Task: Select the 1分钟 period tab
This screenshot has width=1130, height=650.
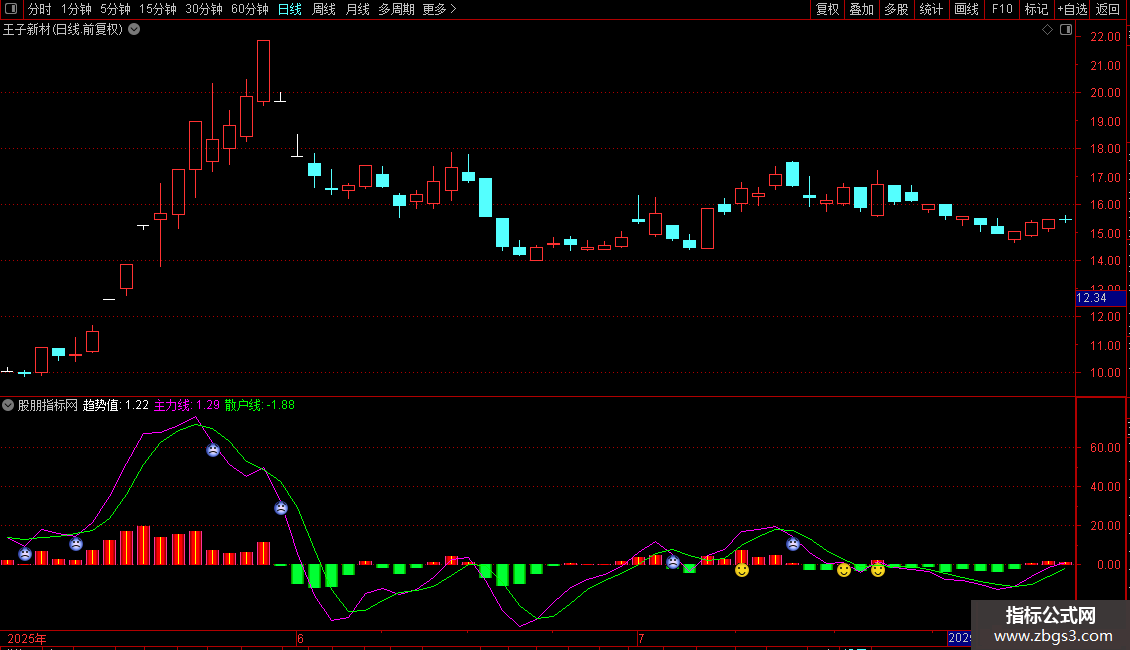Action: pos(76,9)
